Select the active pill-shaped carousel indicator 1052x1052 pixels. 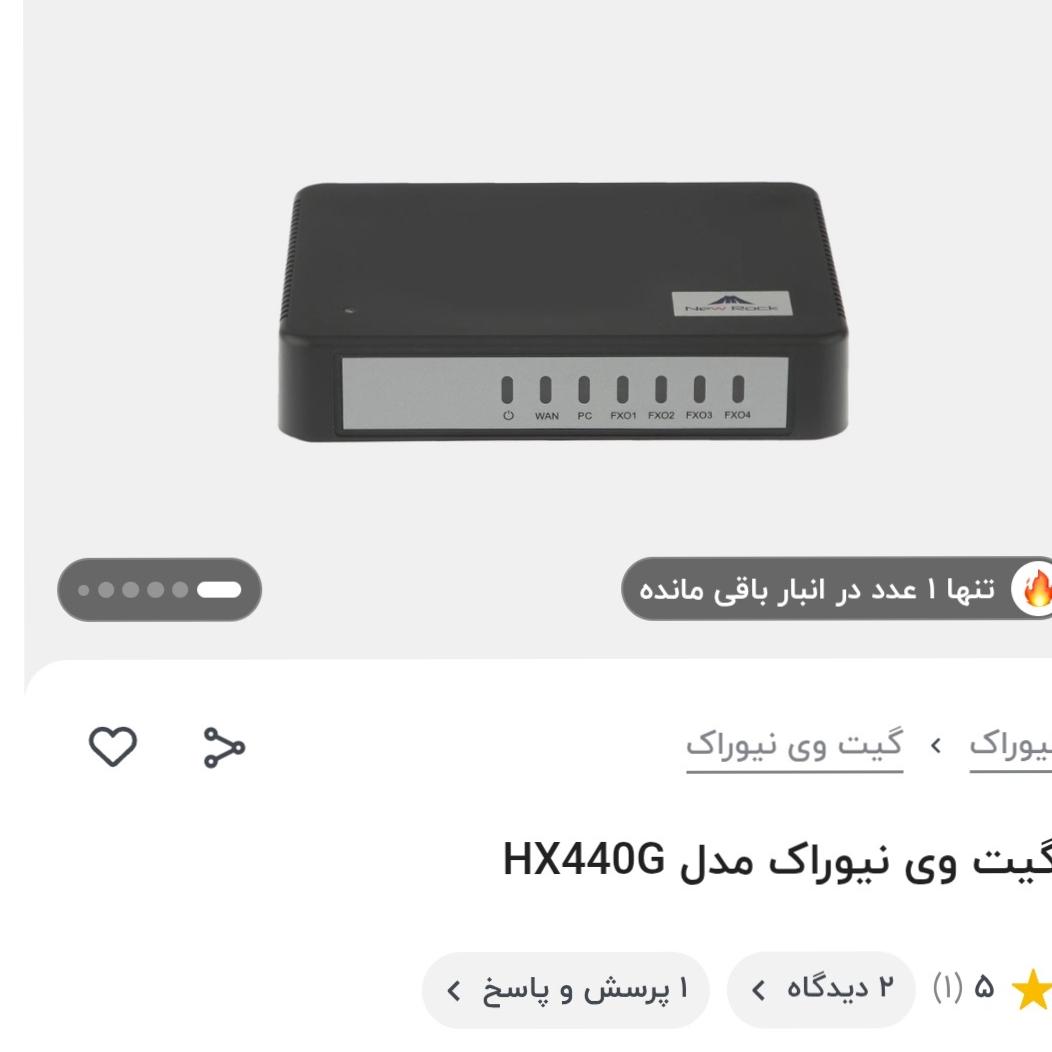click(x=219, y=590)
